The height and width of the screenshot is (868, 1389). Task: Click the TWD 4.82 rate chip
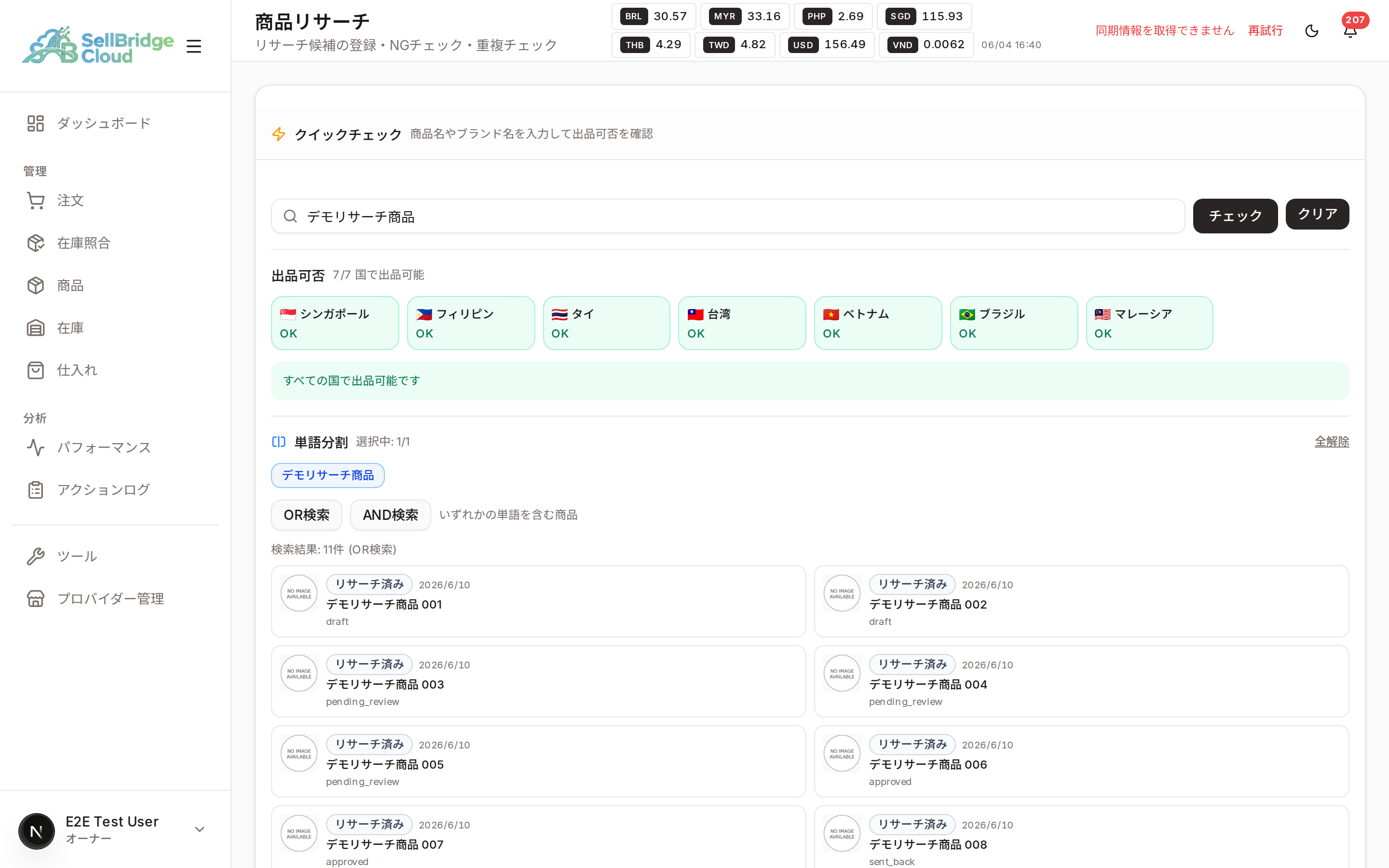tap(735, 44)
